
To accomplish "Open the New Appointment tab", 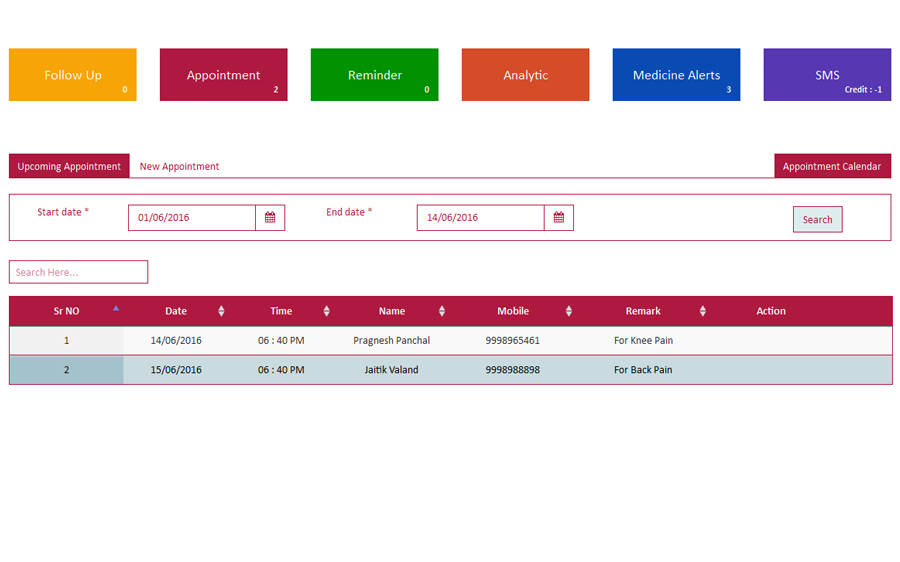I will coord(179,167).
